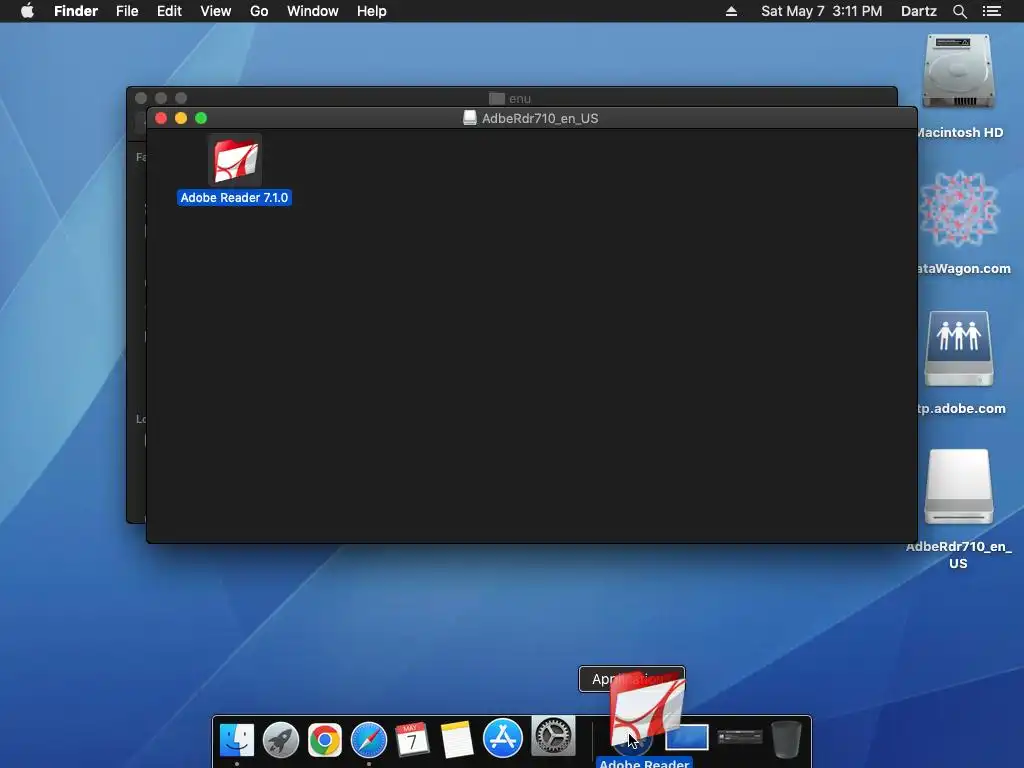Close the AdbeRdr710_en_US window
The height and width of the screenshot is (768, 1024).
tap(161, 118)
